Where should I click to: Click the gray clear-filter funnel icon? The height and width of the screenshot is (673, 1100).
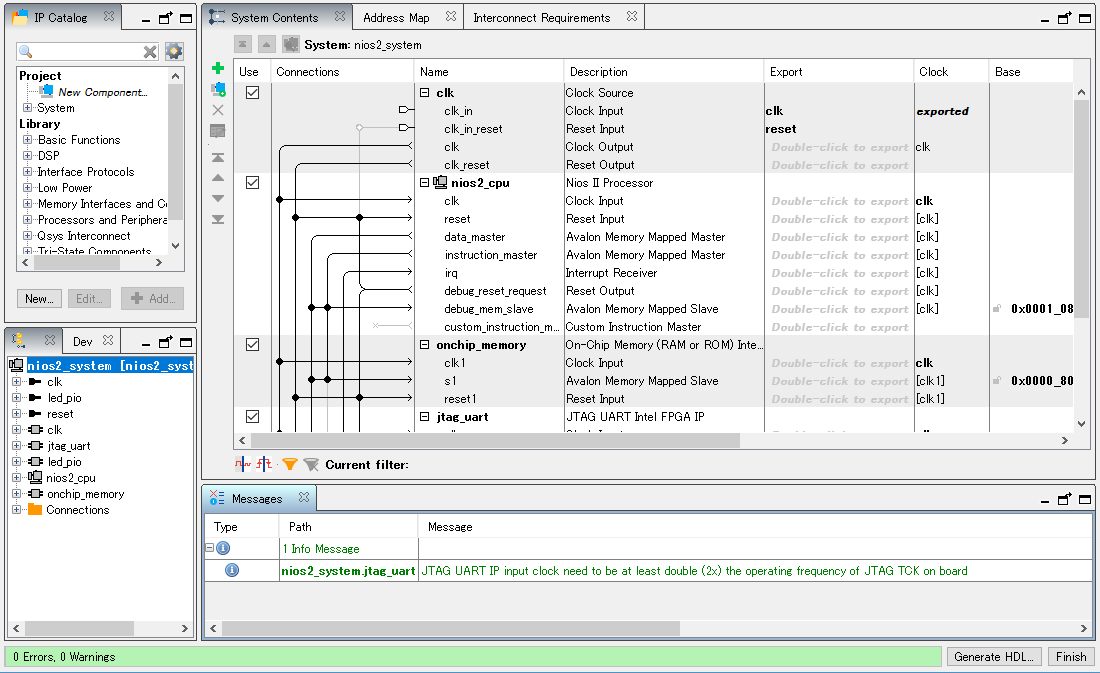coord(310,464)
